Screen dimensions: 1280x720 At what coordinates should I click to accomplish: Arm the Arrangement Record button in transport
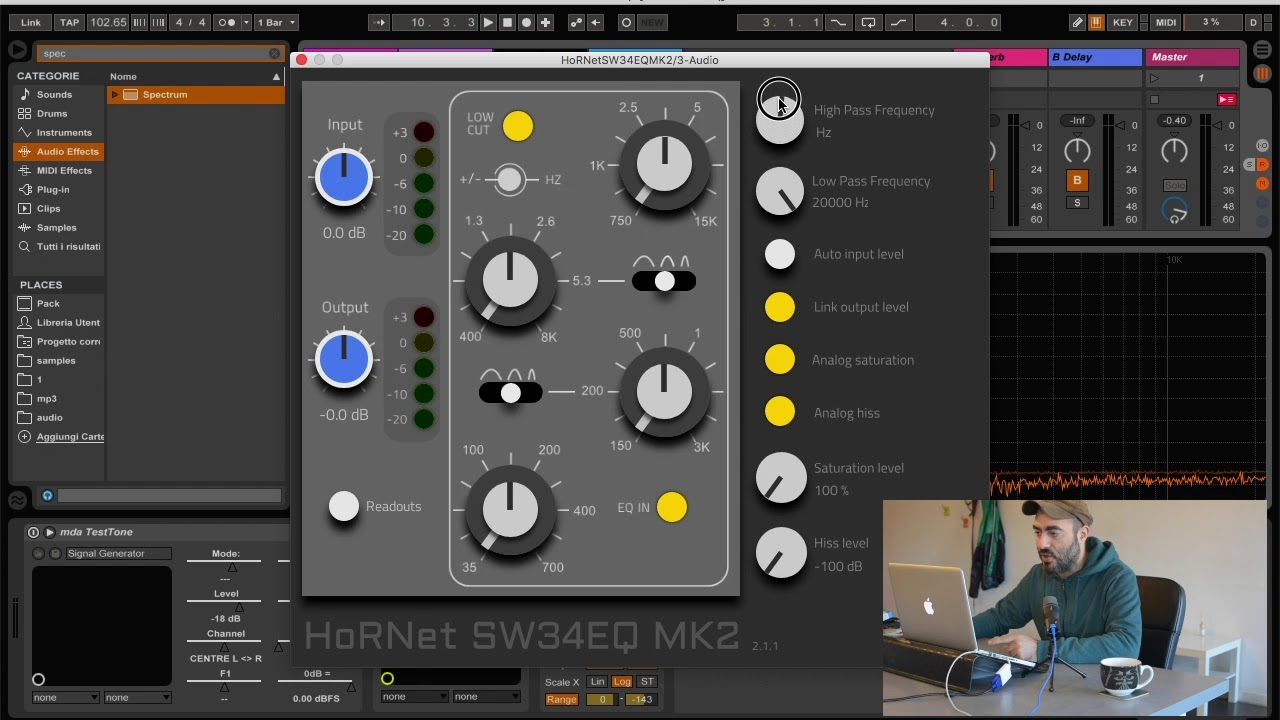(x=526, y=22)
